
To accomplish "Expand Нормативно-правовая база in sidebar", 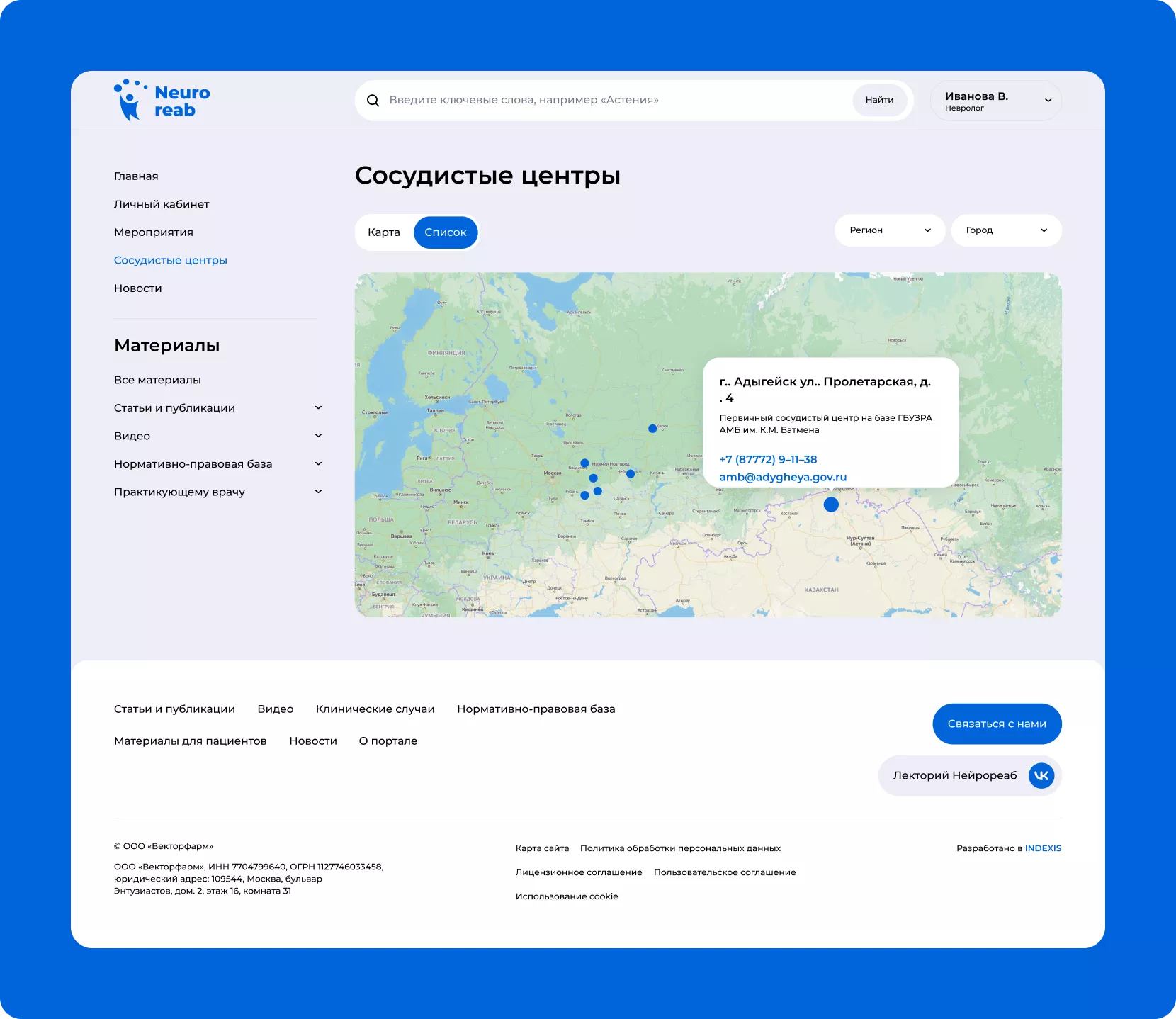I will tap(218, 464).
